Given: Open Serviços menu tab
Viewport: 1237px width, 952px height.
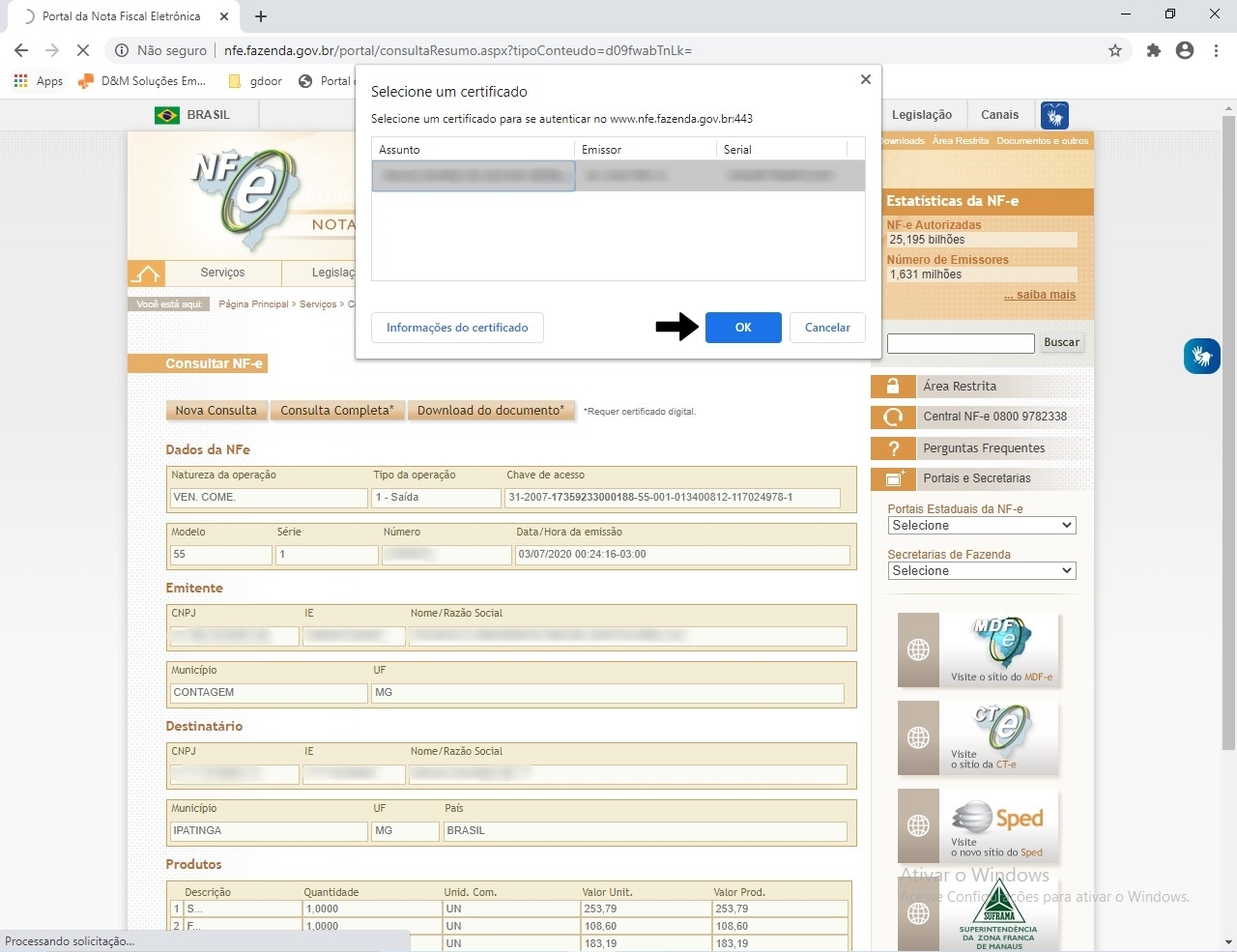Looking at the screenshot, I should (222, 273).
